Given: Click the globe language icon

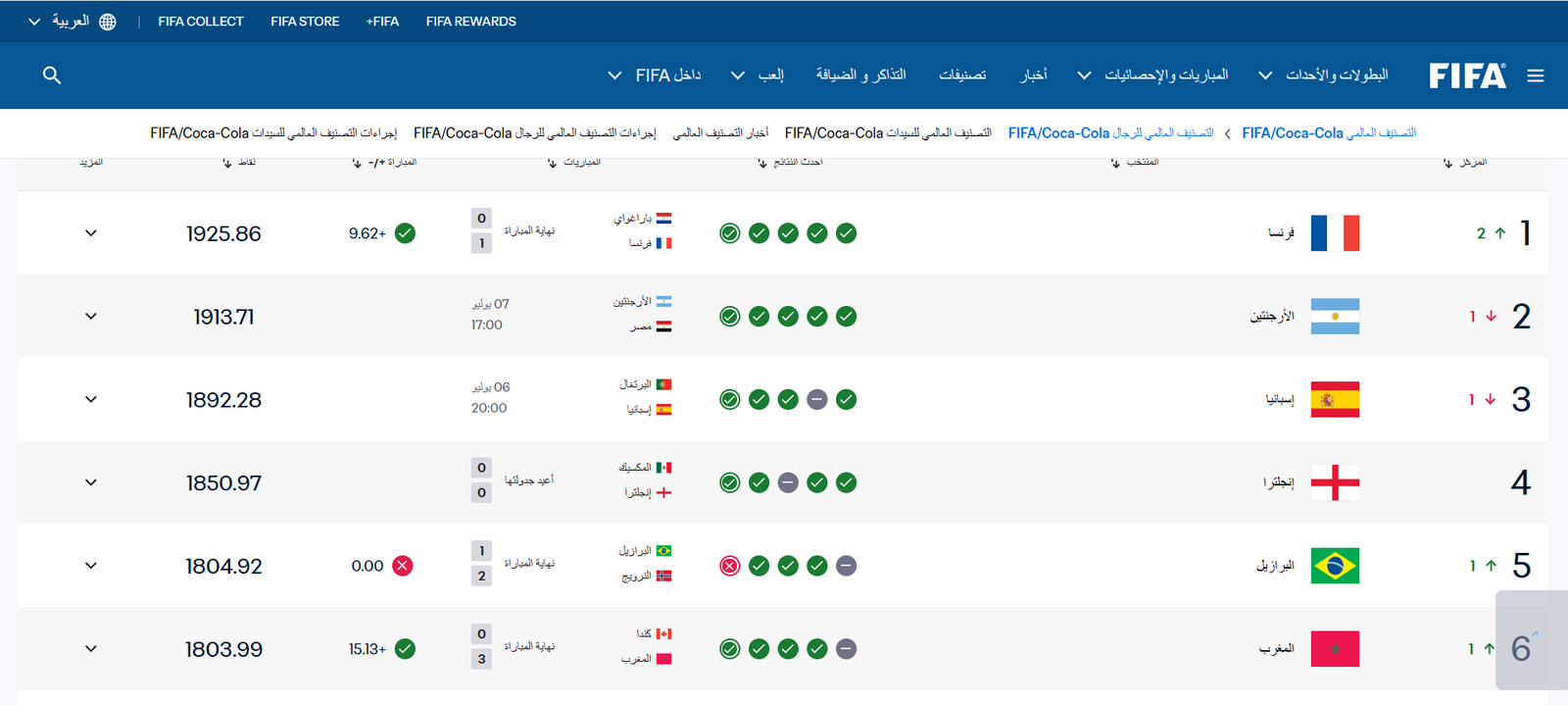Looking at the screenshot, I should pos(108,22).
